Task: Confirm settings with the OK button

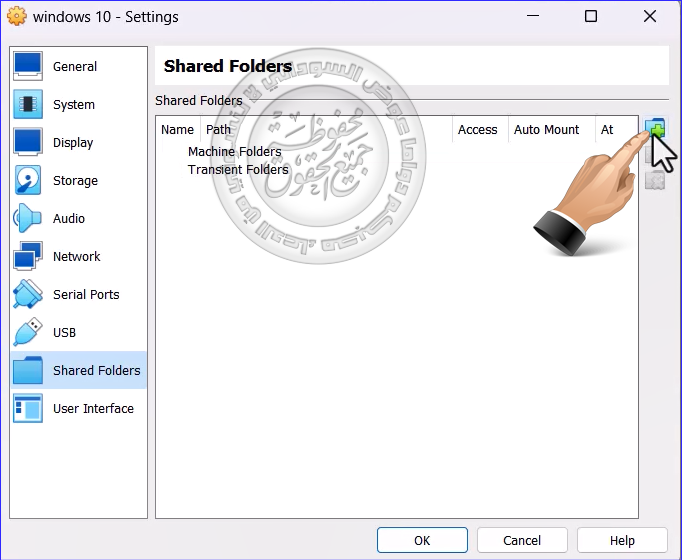Action: pyautogui.click(x=422, y=540)
